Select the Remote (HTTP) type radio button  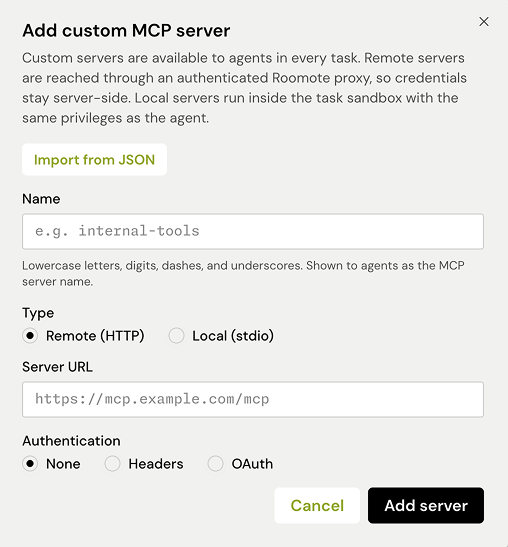tap(30, 336)
